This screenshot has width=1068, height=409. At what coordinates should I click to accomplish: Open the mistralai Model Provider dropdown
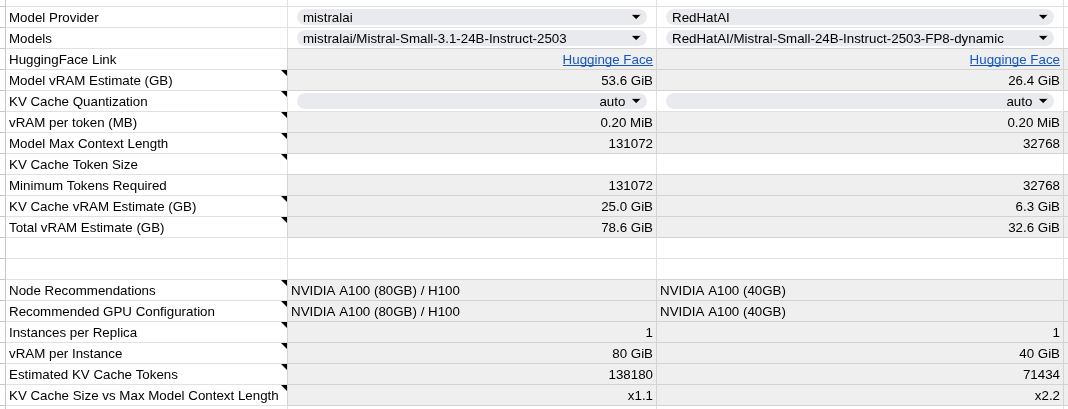click(471, 17)
